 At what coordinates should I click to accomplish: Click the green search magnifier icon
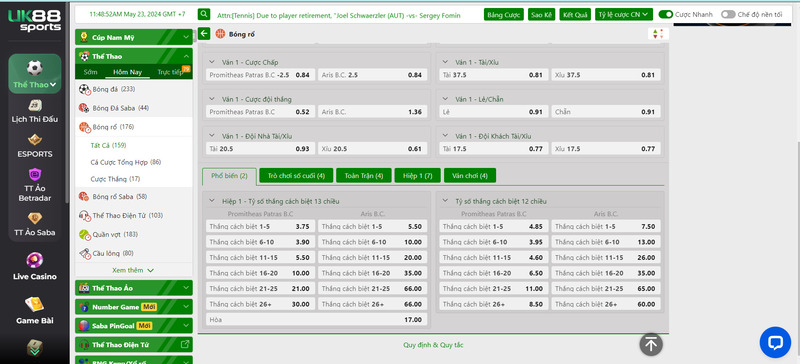tap(204, 14)
